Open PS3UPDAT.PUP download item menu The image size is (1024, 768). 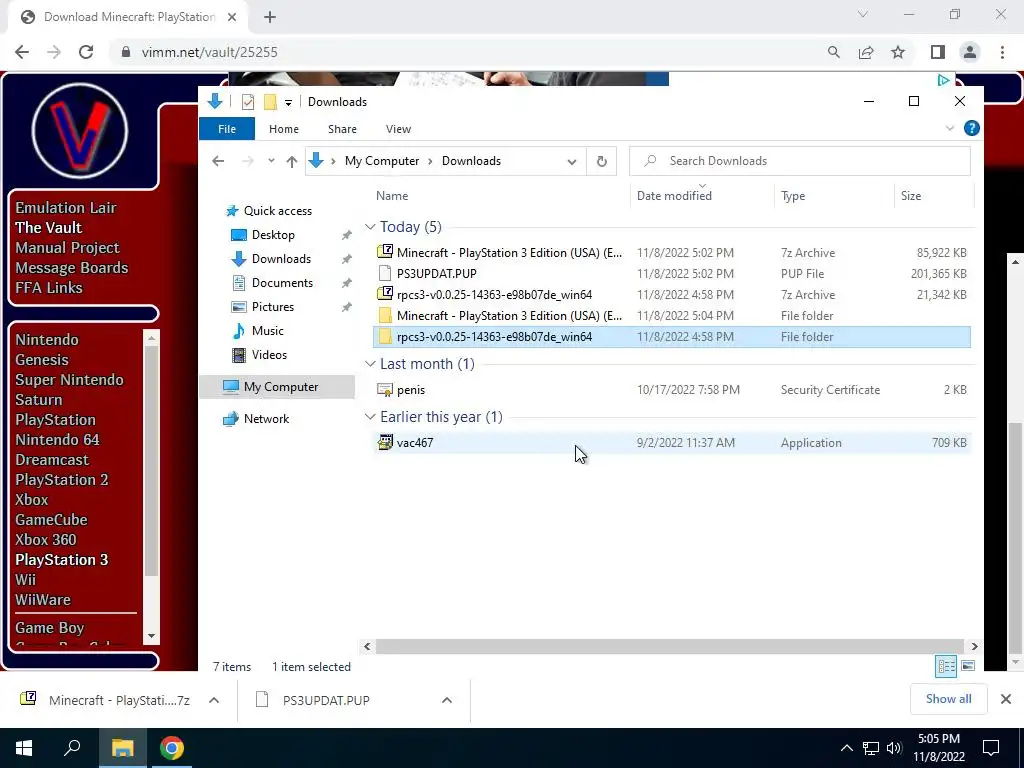click(x=447, y=700)
